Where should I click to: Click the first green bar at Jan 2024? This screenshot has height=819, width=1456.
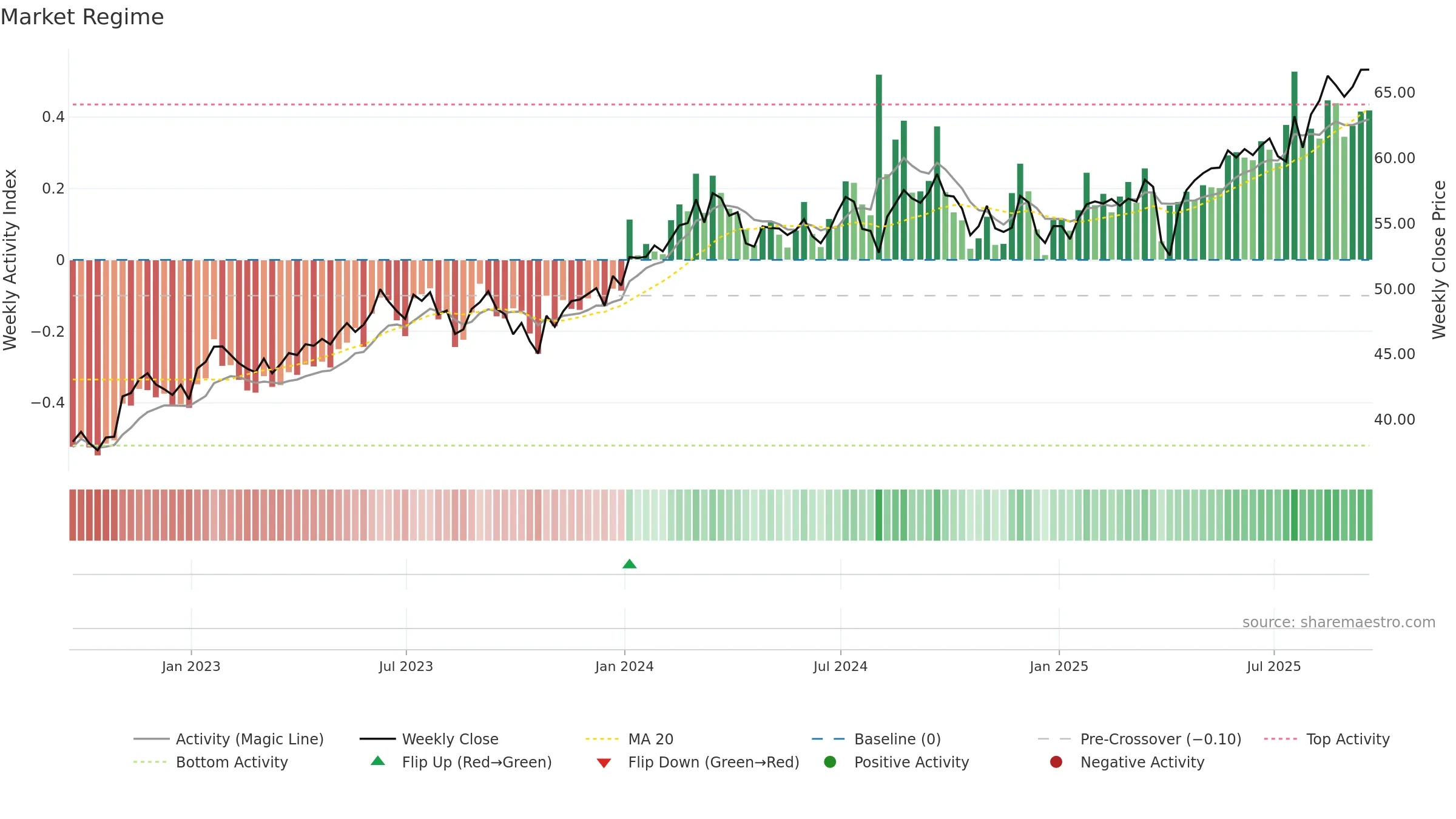click(x=630, y=240)
